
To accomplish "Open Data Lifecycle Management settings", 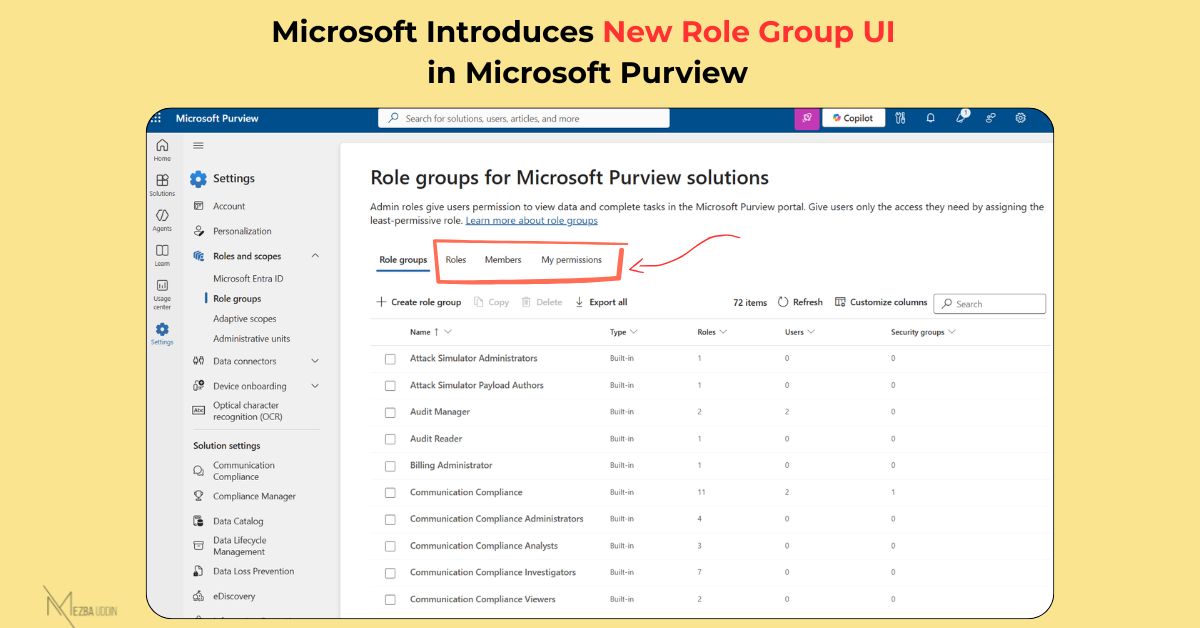I will pos(239,546).
